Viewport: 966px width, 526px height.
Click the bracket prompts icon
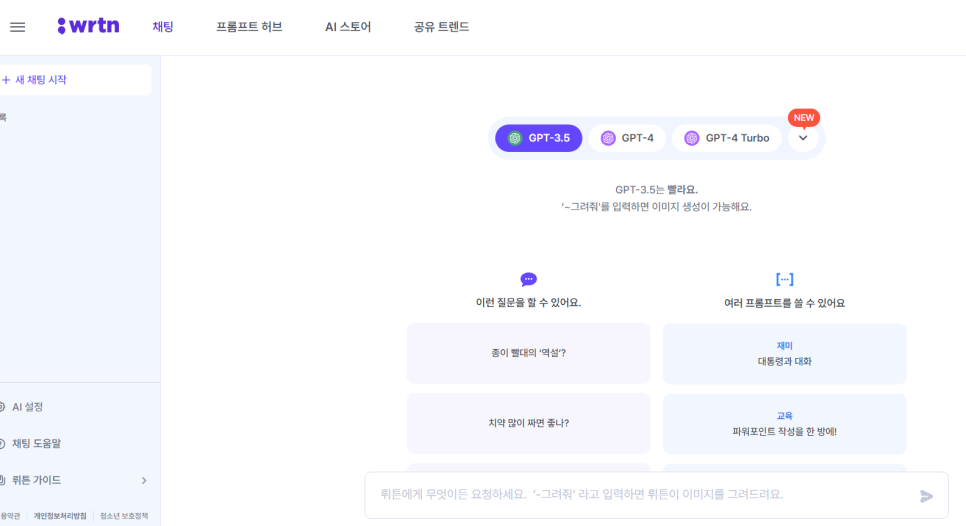784,280
